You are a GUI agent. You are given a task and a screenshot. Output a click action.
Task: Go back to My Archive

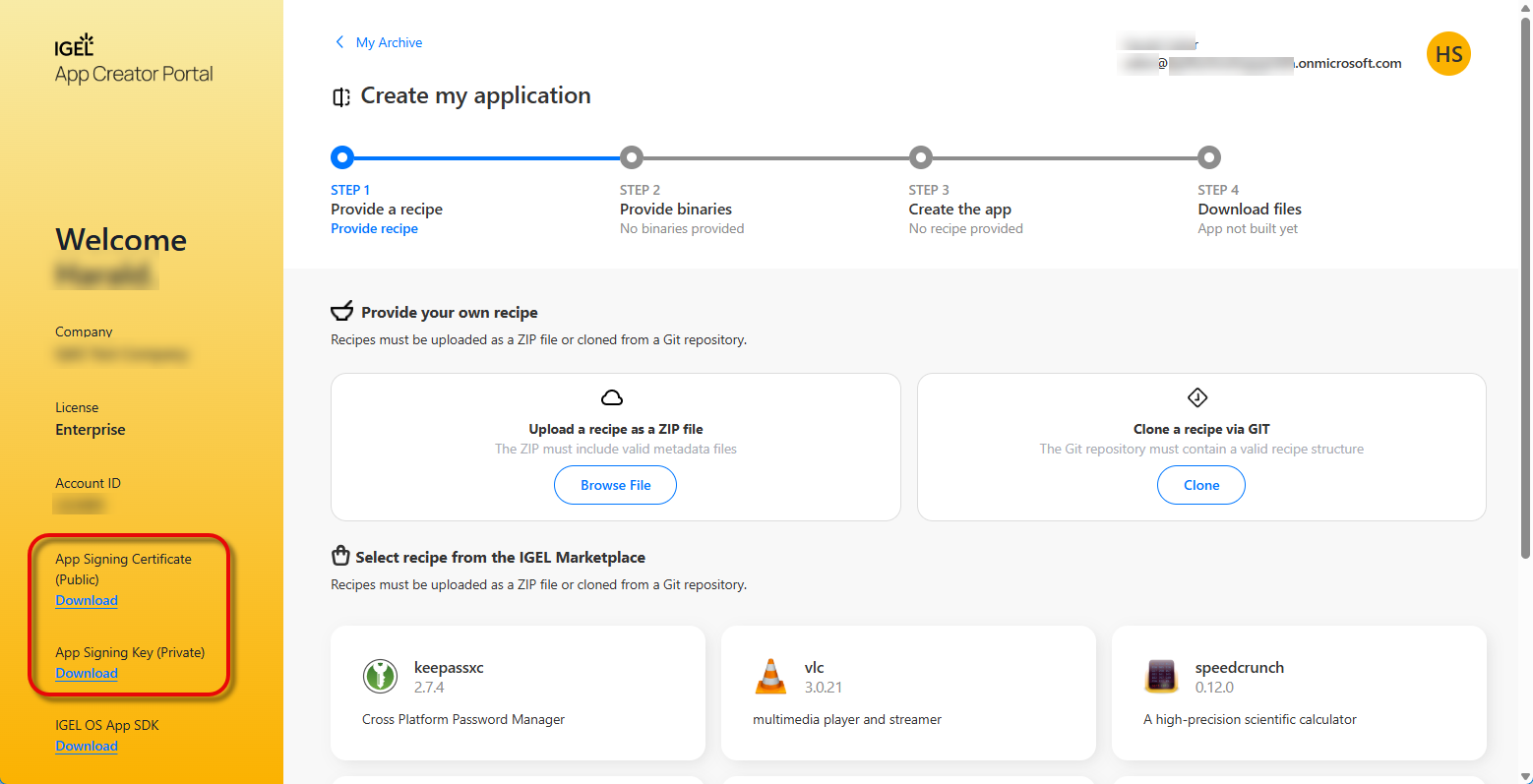tap(389, 42)
